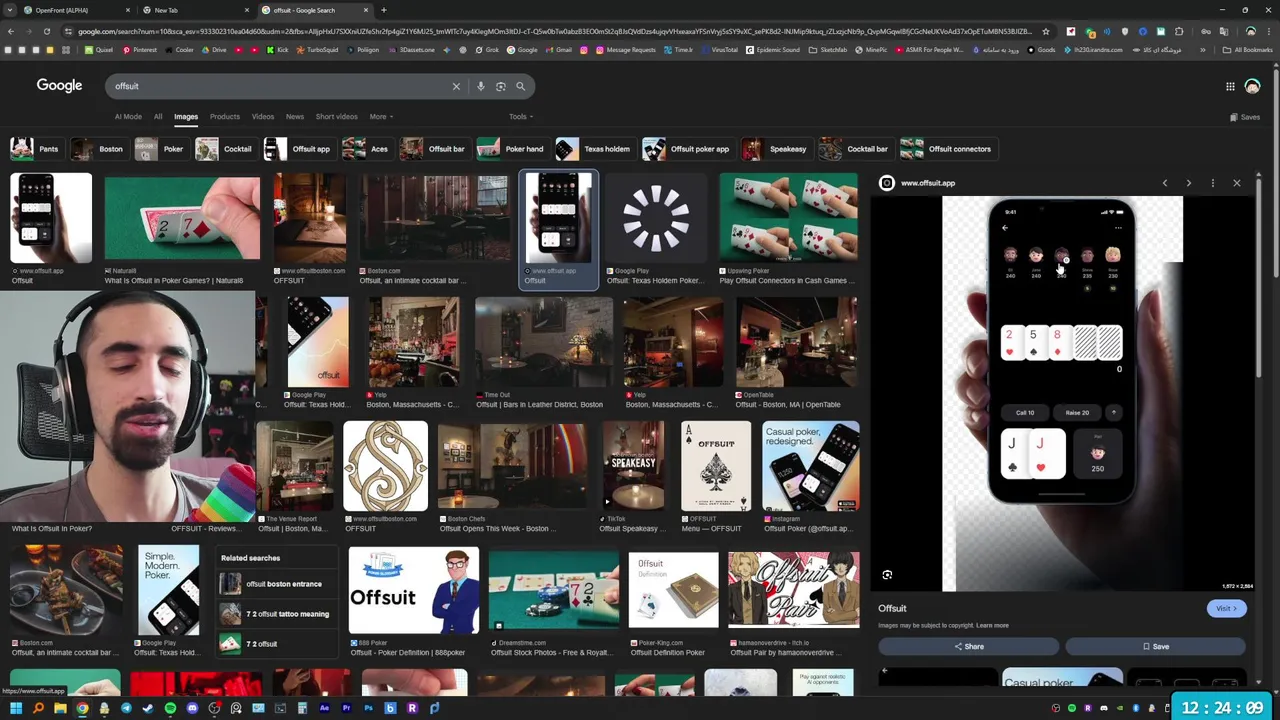Open the Short videos tab
This screenshot has height=720, width=1280.
click(x=336, y=117)
